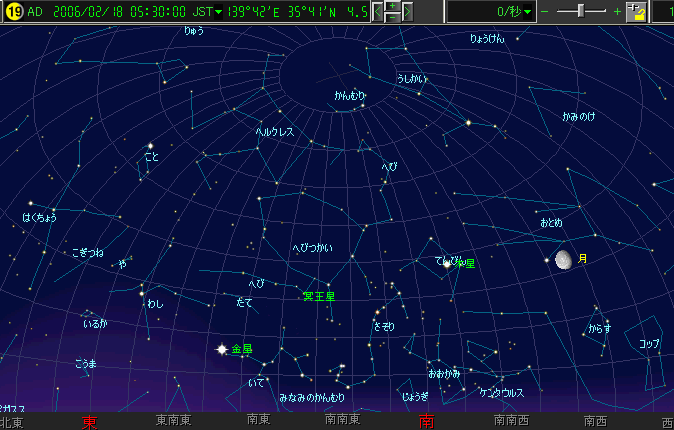Click the red South (南) compass marker
This screenshot has width=674, height=430.
tap(427, 421)
